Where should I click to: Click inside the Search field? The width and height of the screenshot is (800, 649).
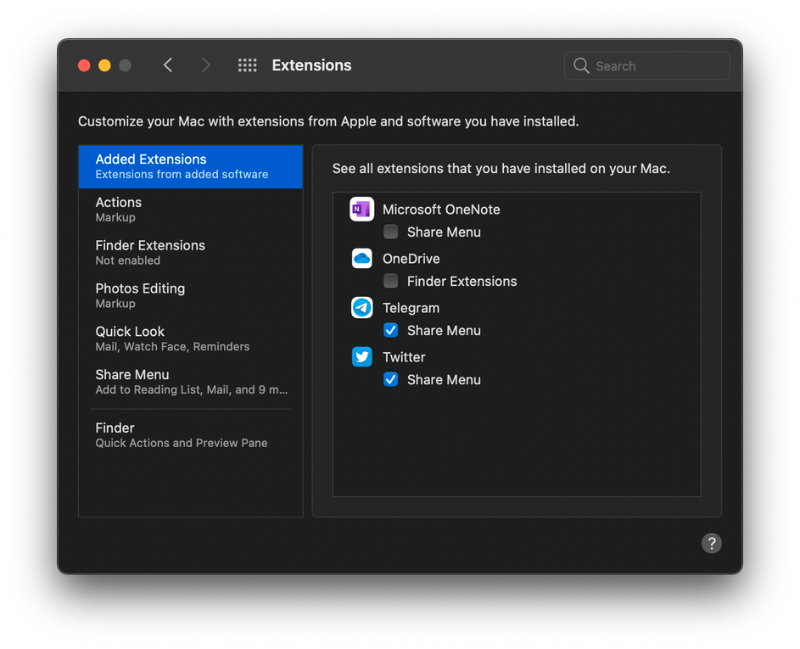coord(645,65)
